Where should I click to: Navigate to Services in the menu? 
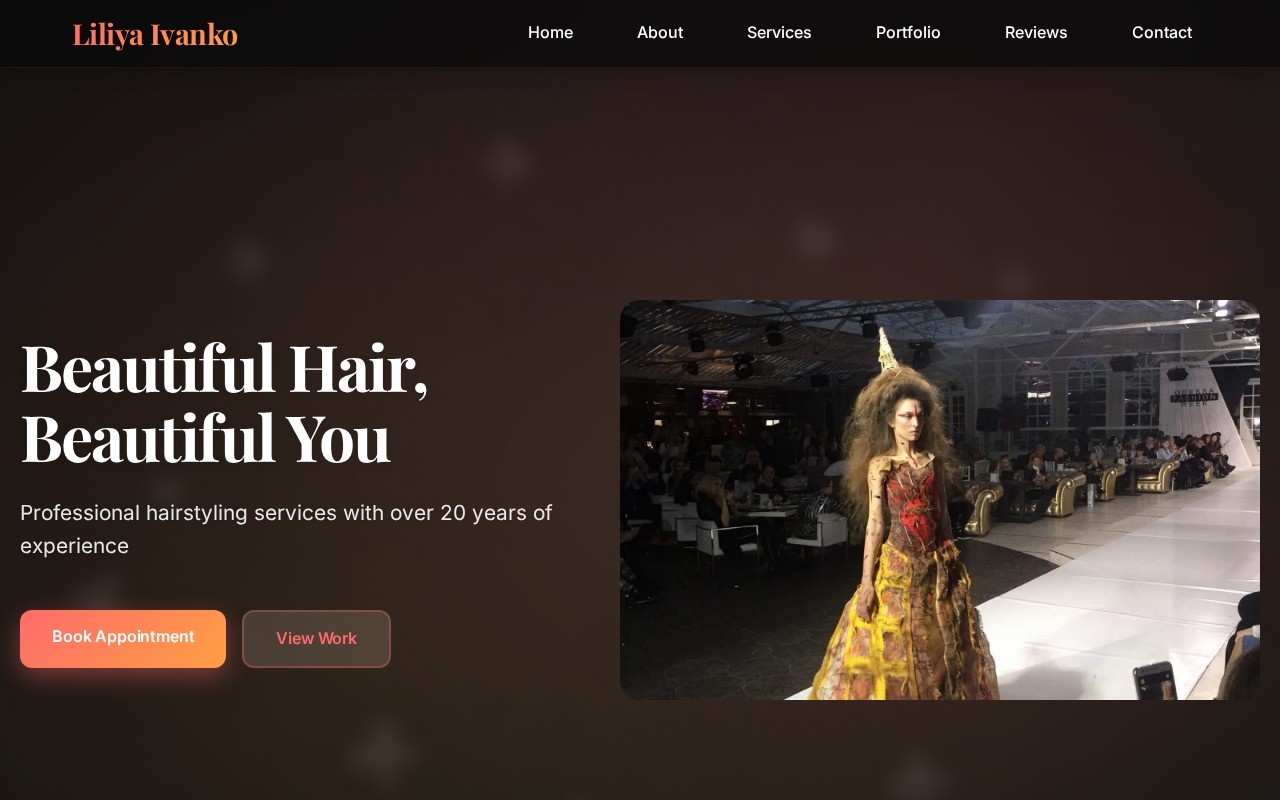point(779,32)
